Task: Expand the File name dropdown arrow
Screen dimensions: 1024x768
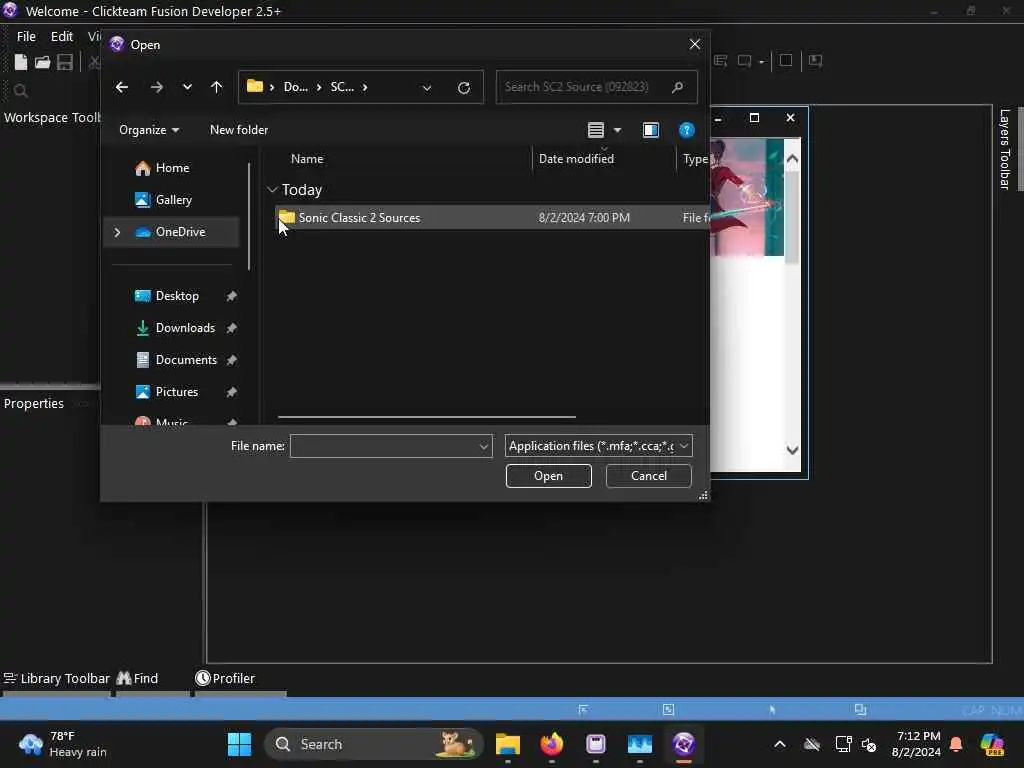Action: click(484, 447)
